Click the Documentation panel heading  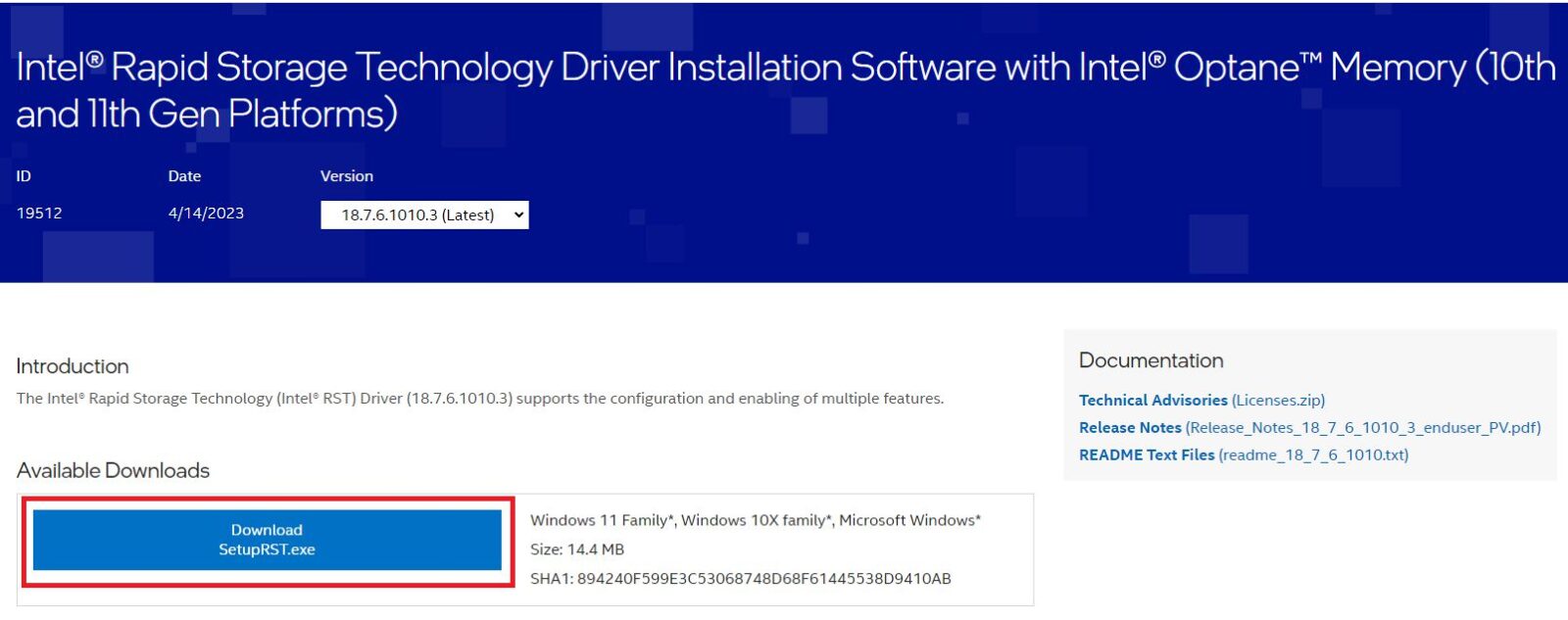[x=1151, y=360]
